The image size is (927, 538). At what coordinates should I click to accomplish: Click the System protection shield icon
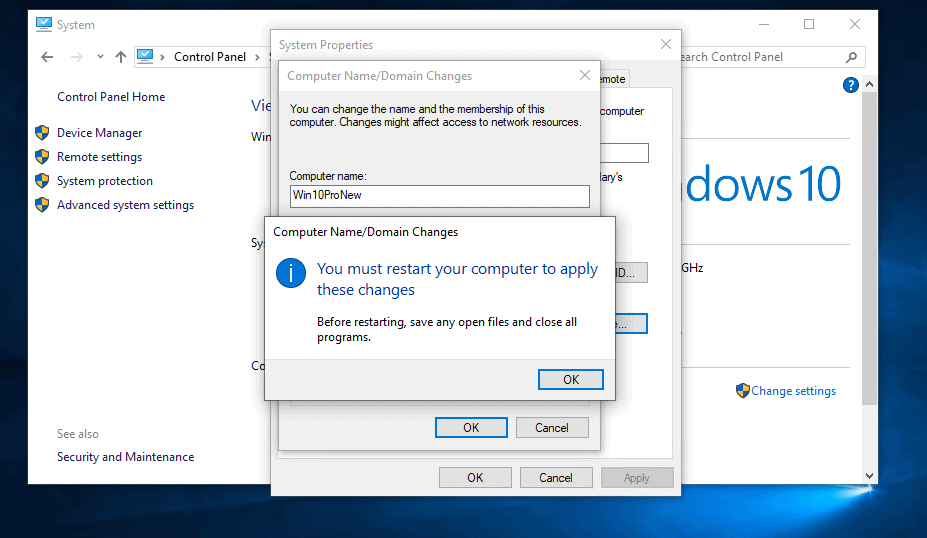coord(42,180)
